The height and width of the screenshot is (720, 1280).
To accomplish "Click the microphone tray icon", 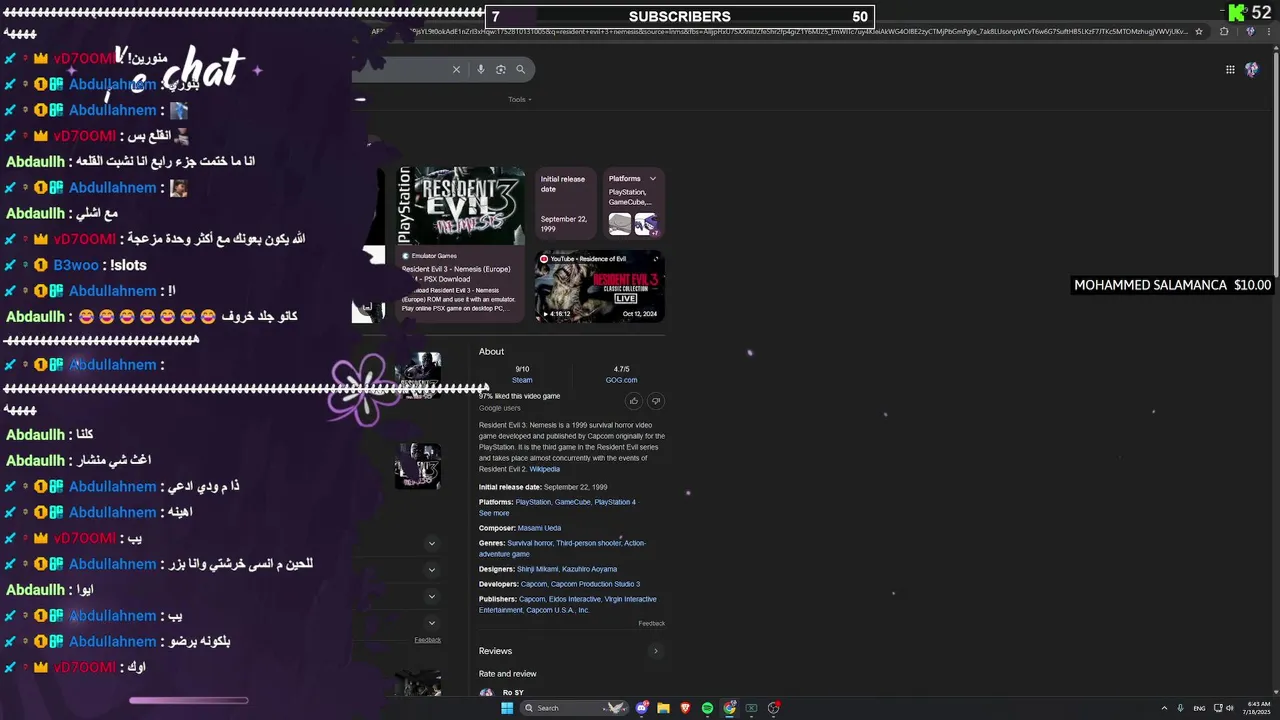I will click(x=1181, y=708).
